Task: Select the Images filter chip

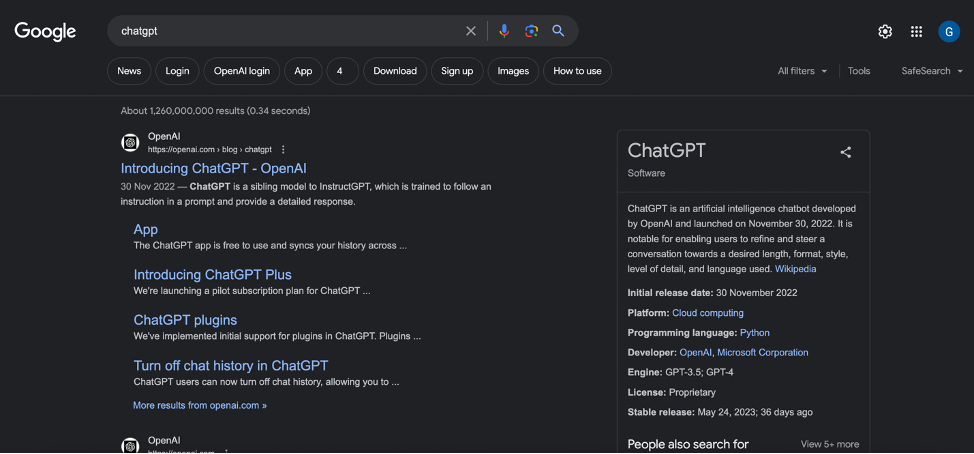Action: coord(513,71)
